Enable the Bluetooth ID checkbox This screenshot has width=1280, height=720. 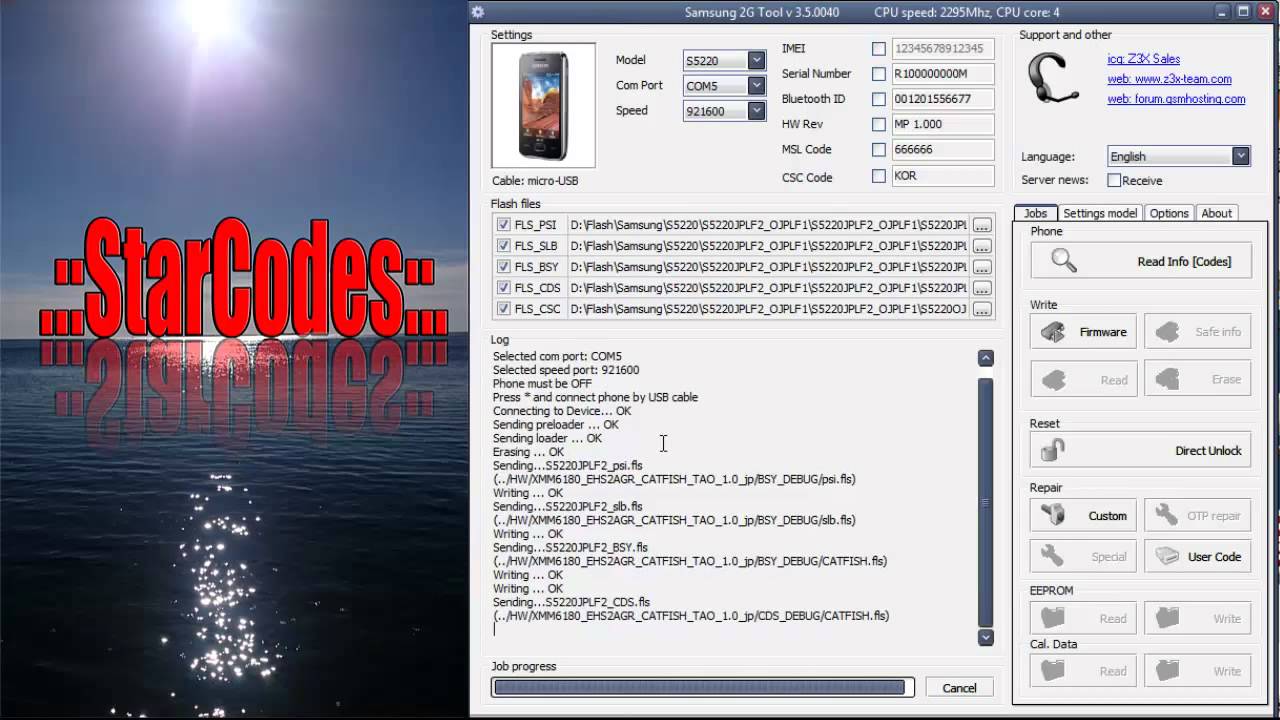[879, 99]
